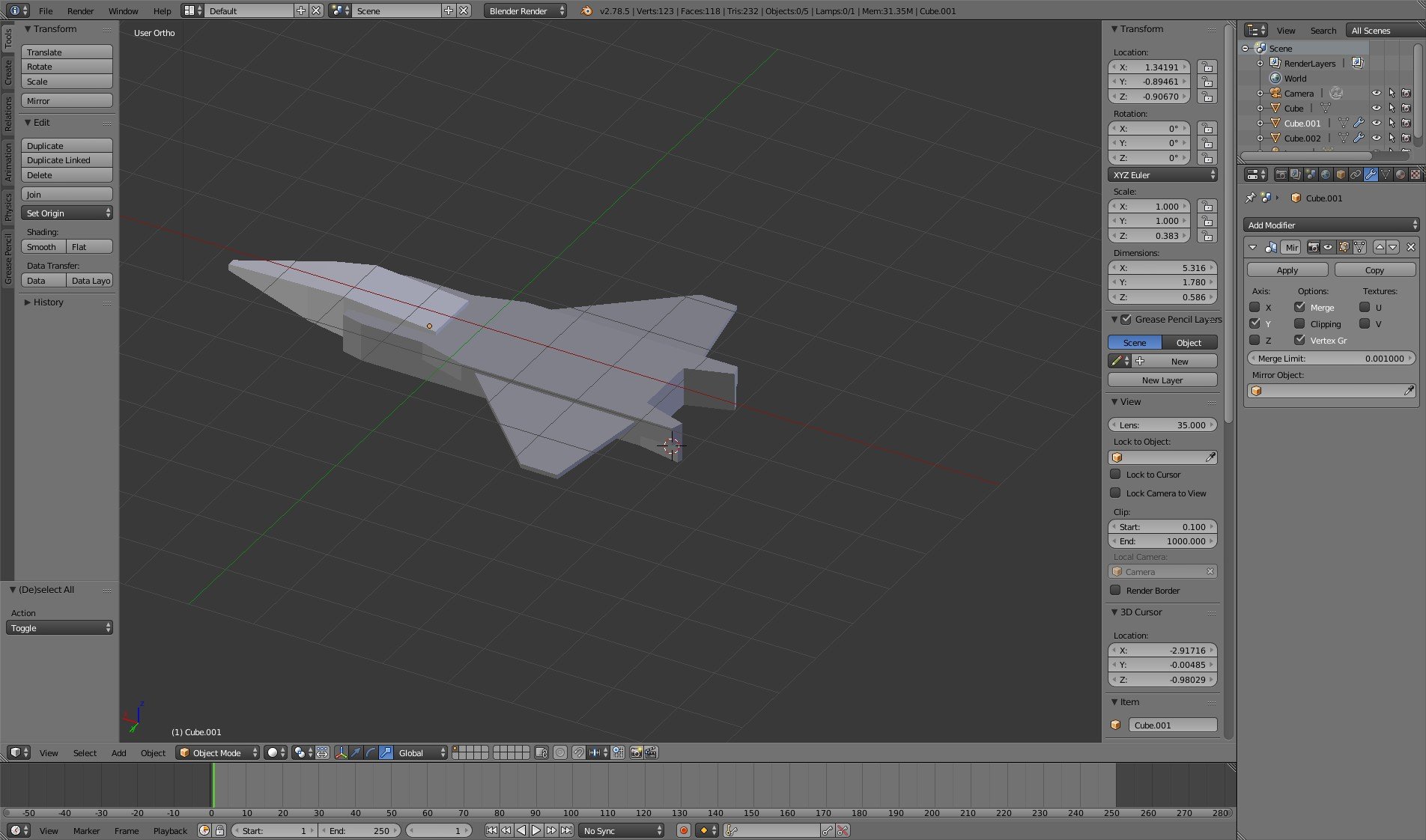Image resolution: width=1426 pixels, height=840 pixels.
Task: Enable the Render Border checkbox
Action: [x=1115, y=590]
